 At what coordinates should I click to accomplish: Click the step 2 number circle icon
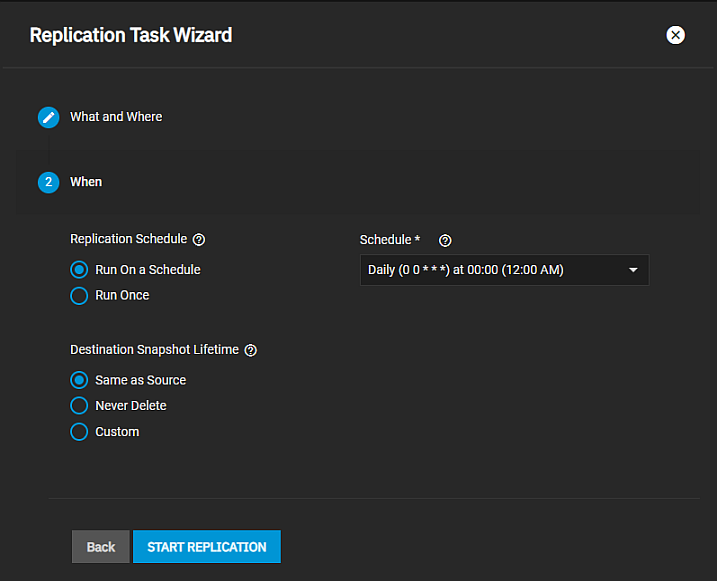click(49, 182)
